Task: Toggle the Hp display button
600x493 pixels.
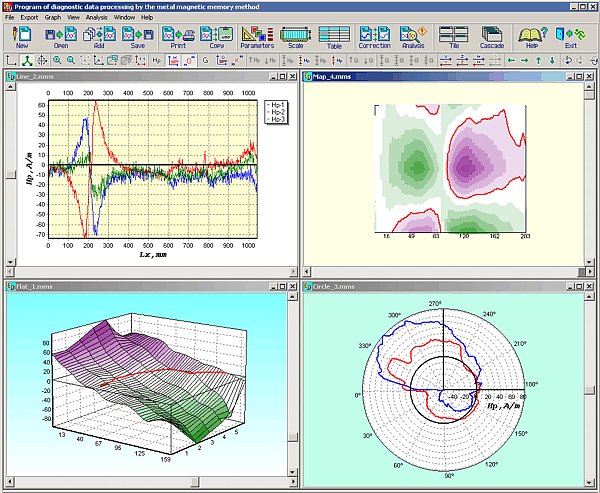Action: (156, 60)
